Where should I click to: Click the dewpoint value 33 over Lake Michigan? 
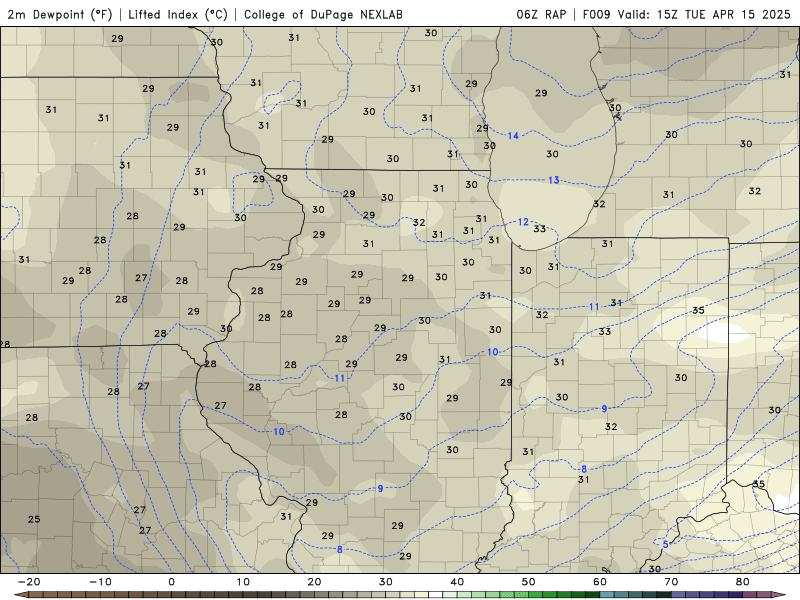[x=540, y=229]
